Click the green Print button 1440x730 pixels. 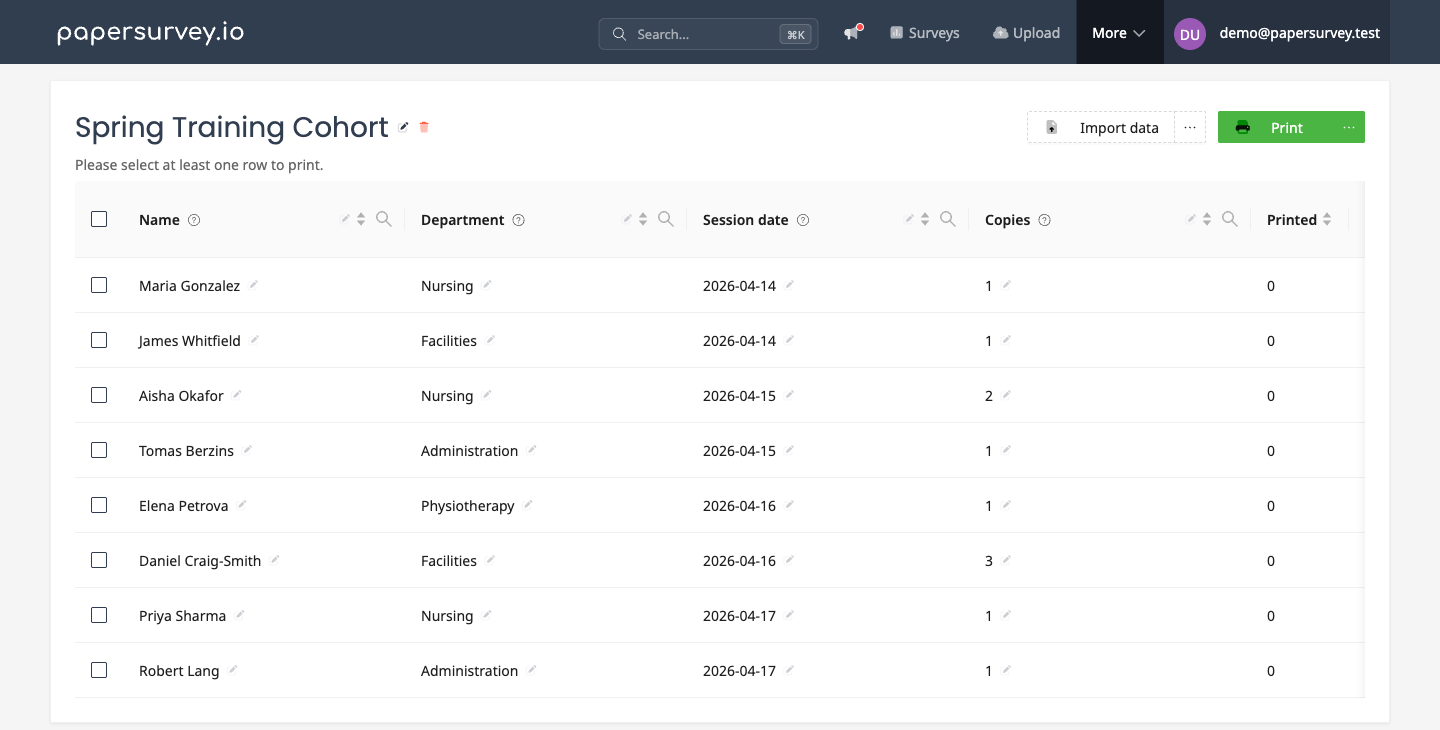[1276, 127]
